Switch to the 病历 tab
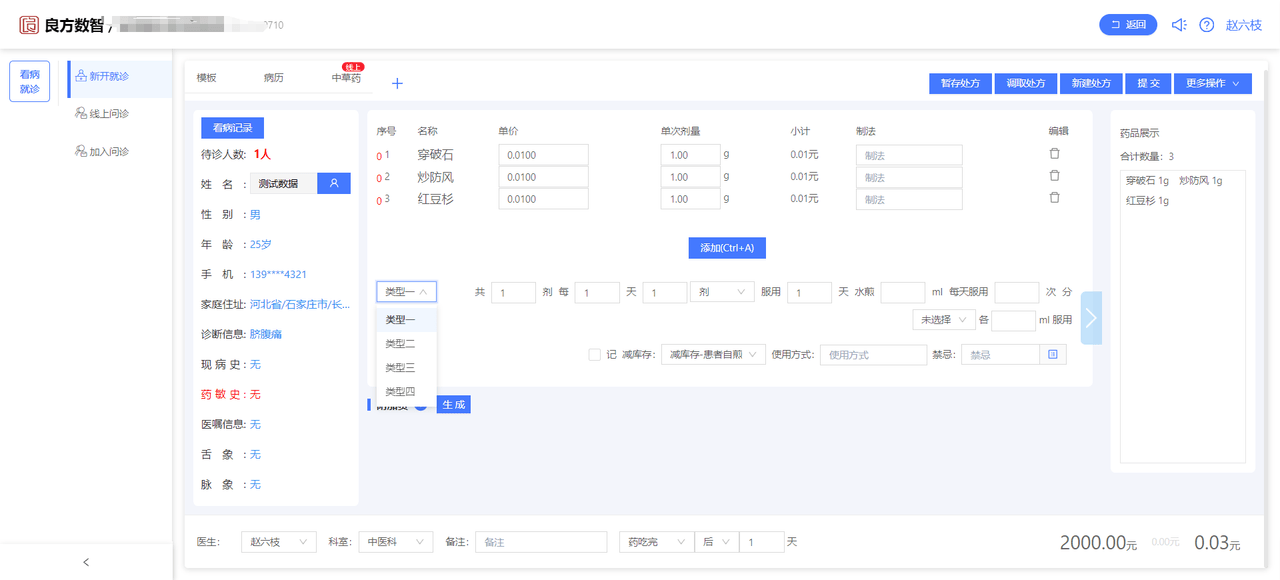The width and height of the screenshot is (1280, 580). (x=273, y=77)
